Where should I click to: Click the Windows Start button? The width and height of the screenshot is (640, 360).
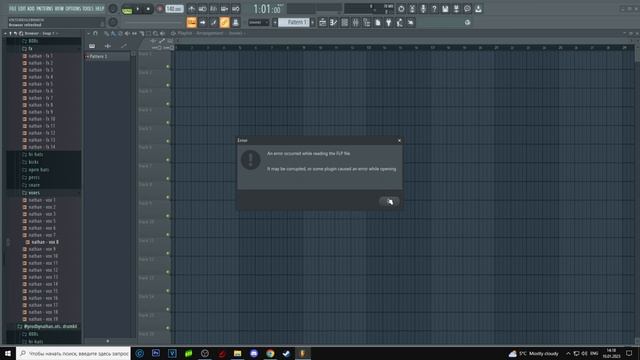click(8, 353)
